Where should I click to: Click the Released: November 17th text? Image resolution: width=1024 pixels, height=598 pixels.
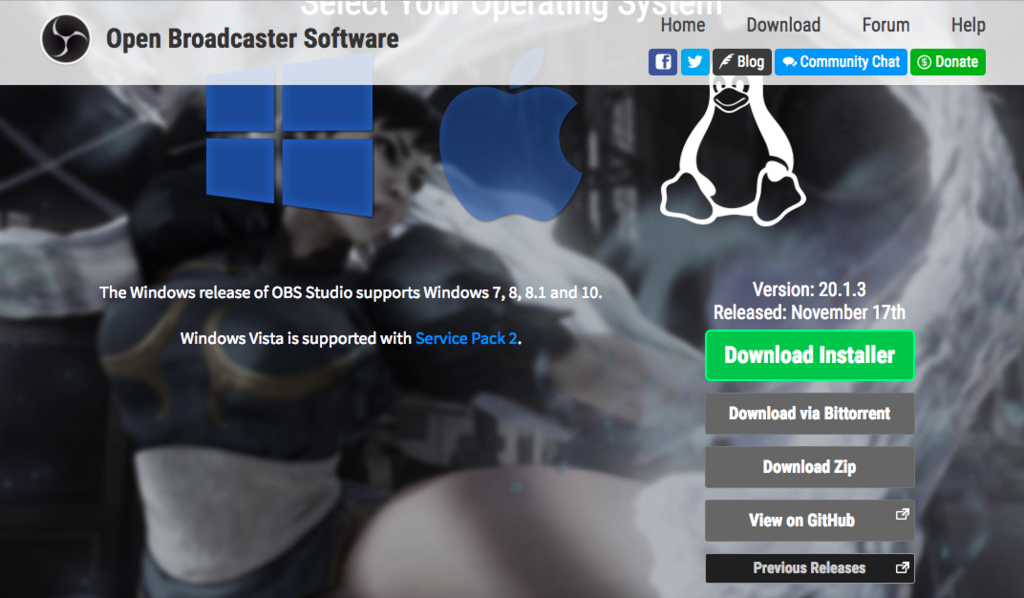pos(809,312)
